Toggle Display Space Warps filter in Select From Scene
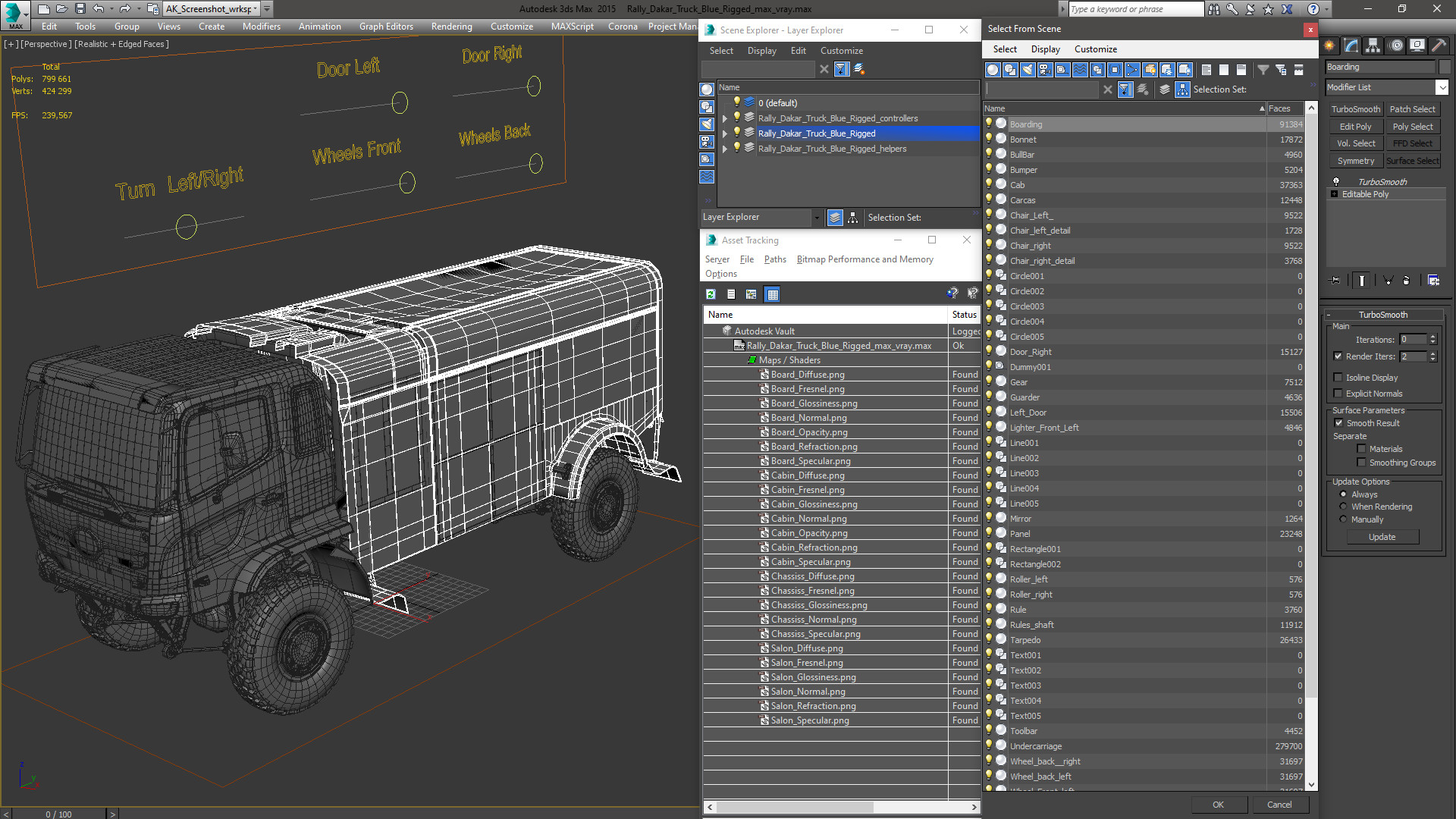Viewport: 1456px width, 819px height. click(1080, 70)
